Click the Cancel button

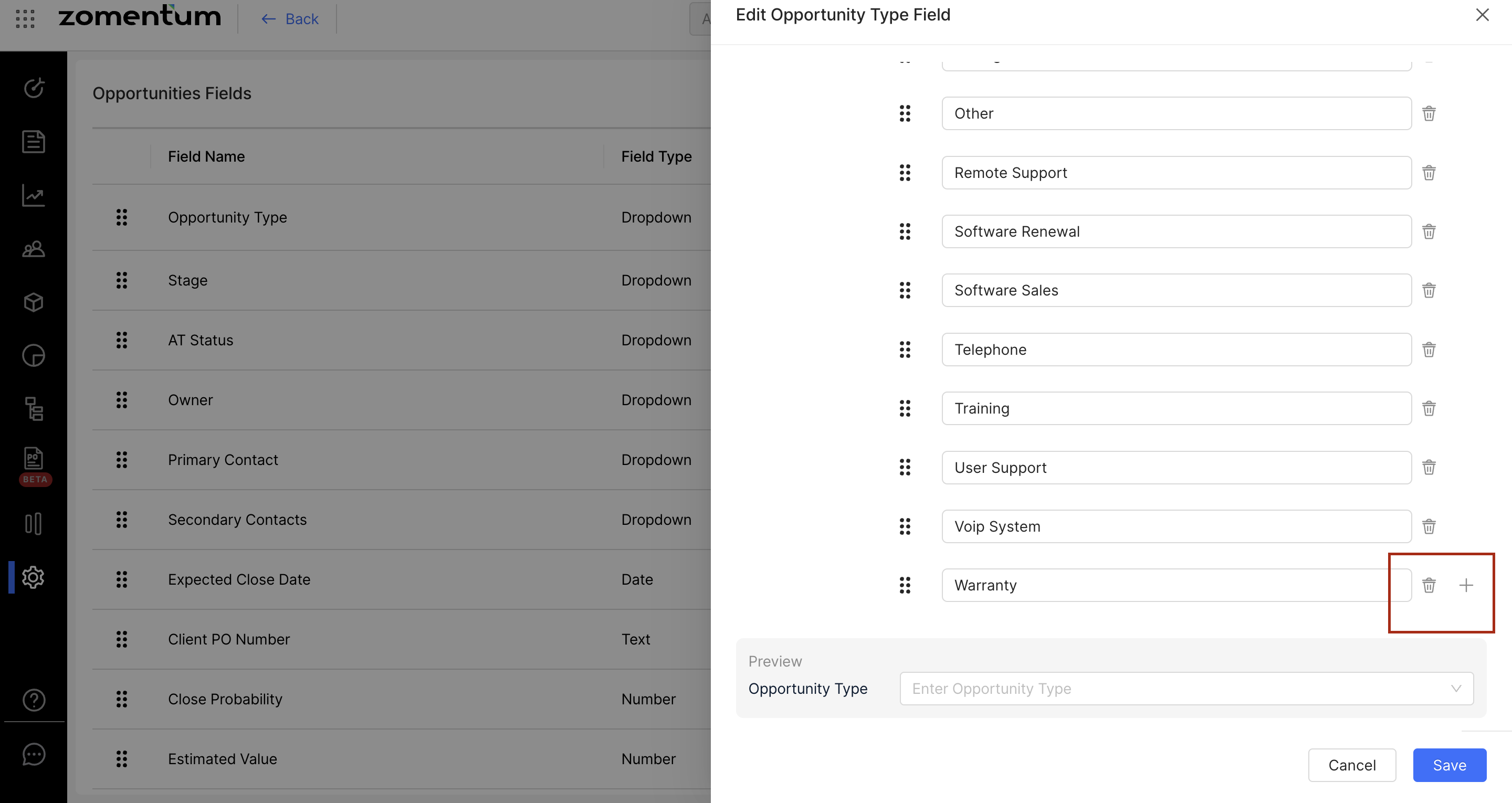click(1351, 765)
